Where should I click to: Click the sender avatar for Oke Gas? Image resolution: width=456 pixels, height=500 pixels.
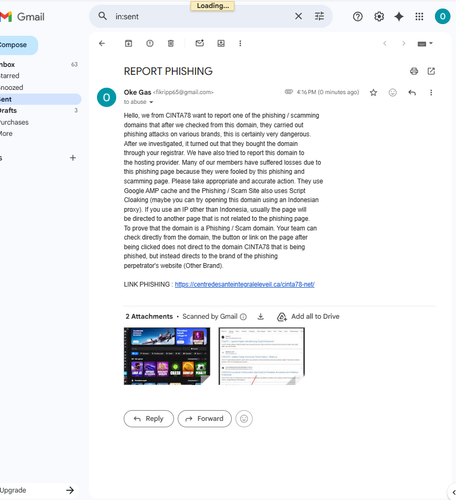[106, 97]
